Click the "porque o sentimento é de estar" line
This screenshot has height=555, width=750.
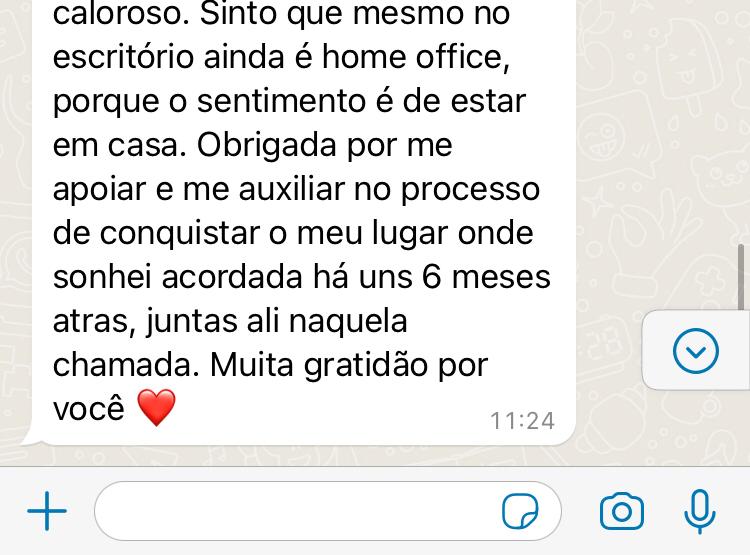point(289,101)
